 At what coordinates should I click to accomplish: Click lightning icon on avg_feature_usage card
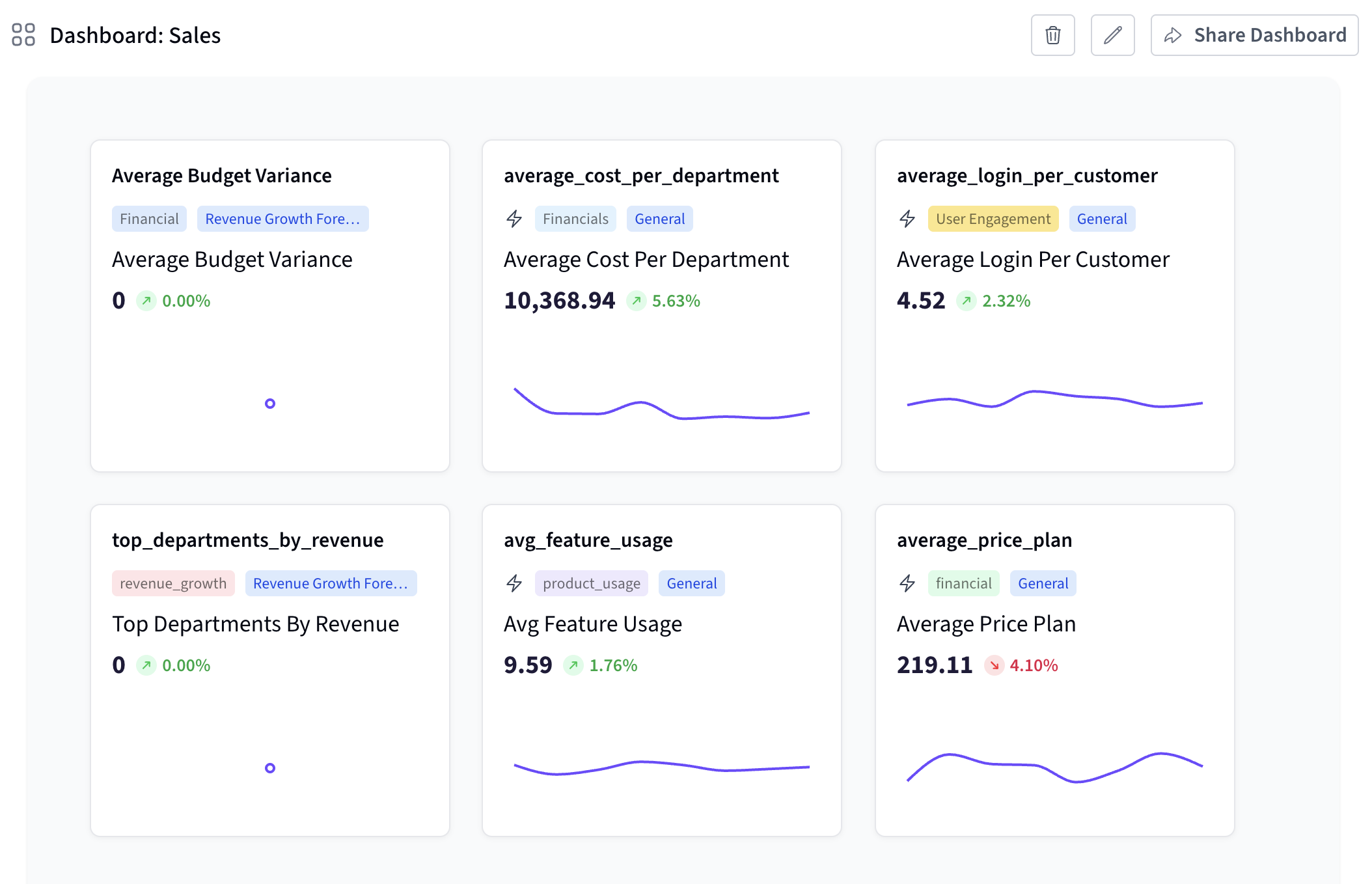pos(514,583)
